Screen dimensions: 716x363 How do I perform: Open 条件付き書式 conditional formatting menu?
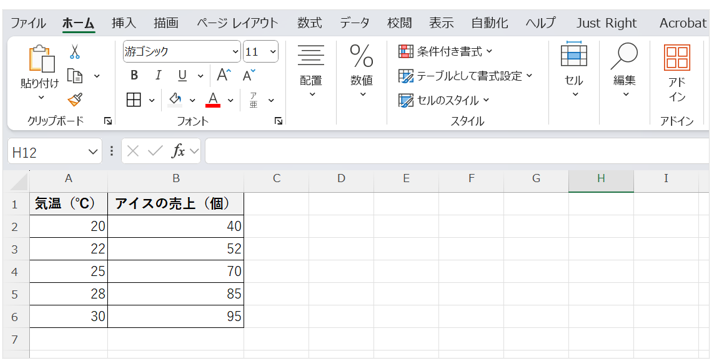[x=445, y=52]
